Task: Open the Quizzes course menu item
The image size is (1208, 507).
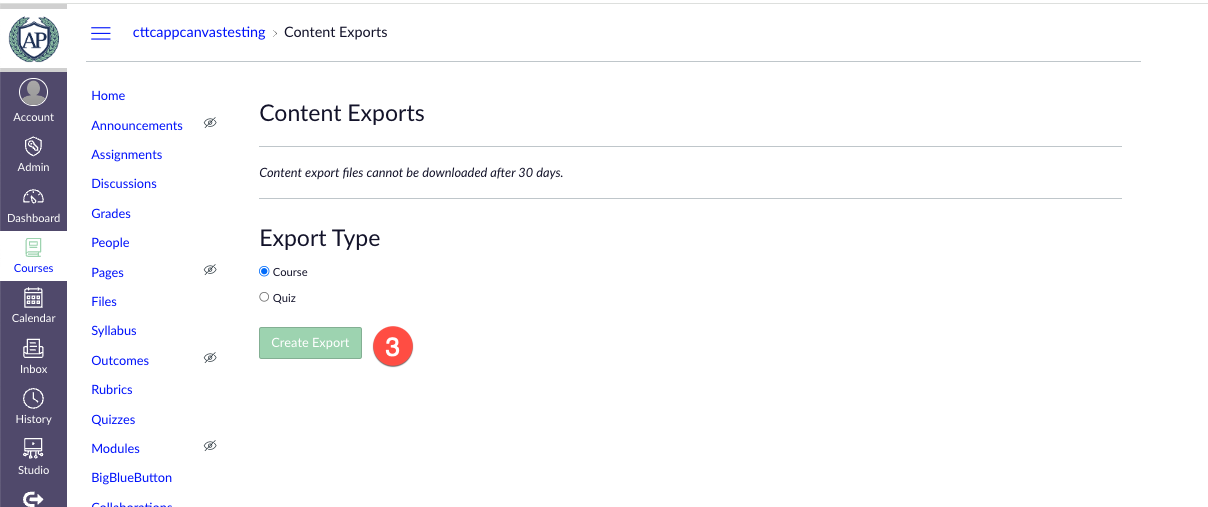Action: (113, 420)
